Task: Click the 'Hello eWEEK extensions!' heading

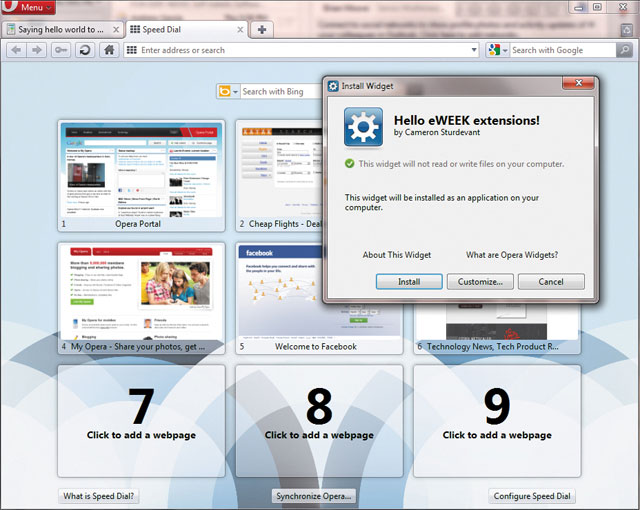Action: click(x=467, y=120)
